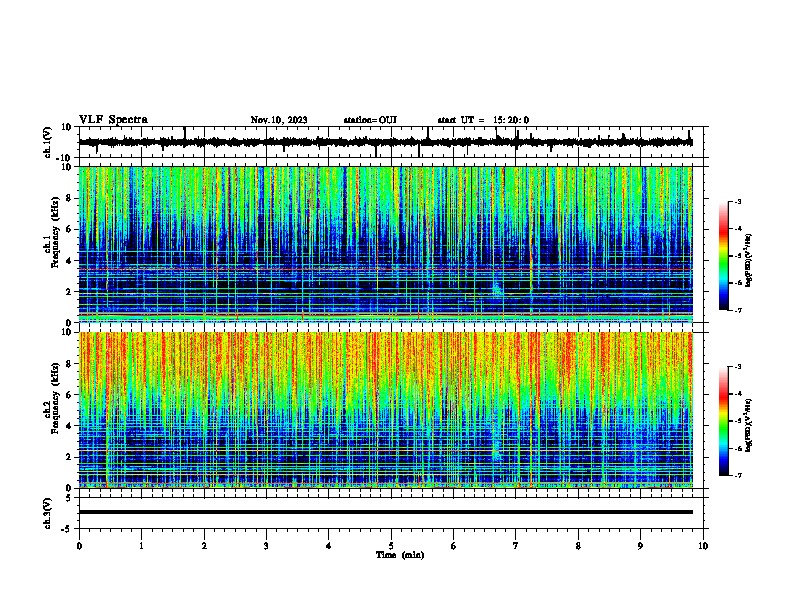Select the date label 'Nov.10, 2023'
The image size is (792, 612).
pos(279,120)
